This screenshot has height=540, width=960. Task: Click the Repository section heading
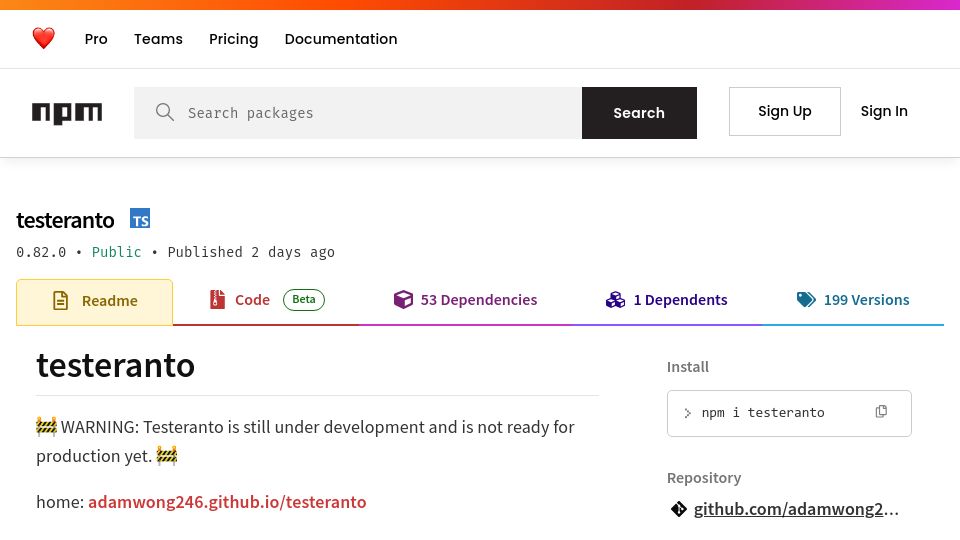[x=704, y=478]
